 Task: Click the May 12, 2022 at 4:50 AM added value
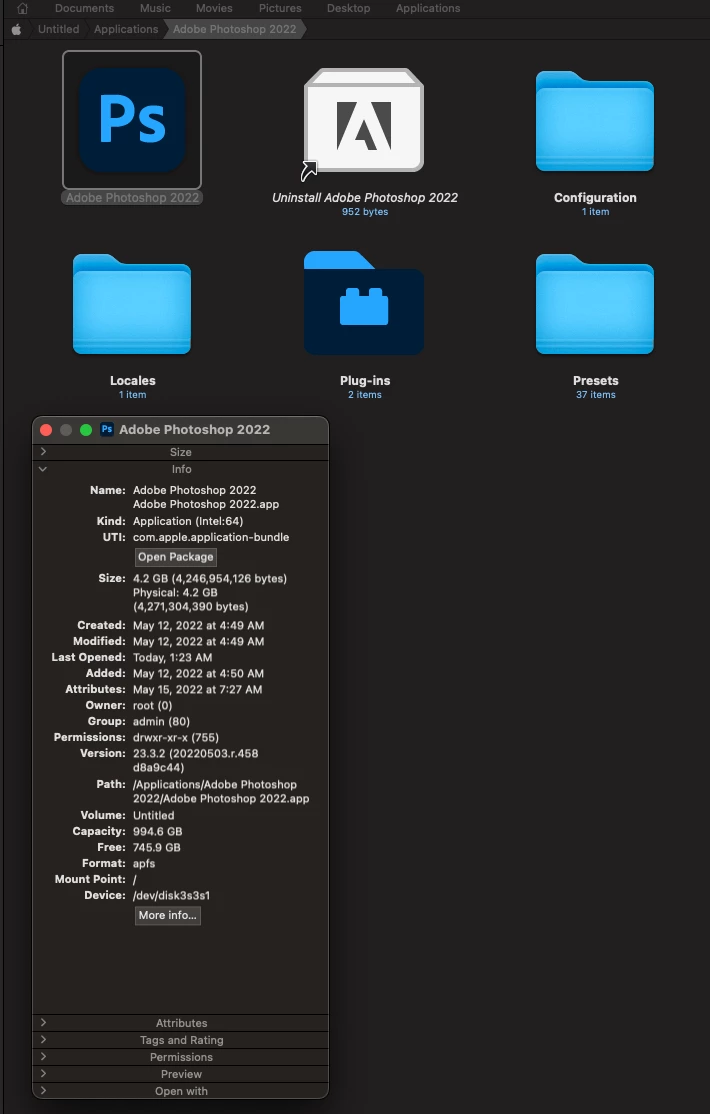198,674
